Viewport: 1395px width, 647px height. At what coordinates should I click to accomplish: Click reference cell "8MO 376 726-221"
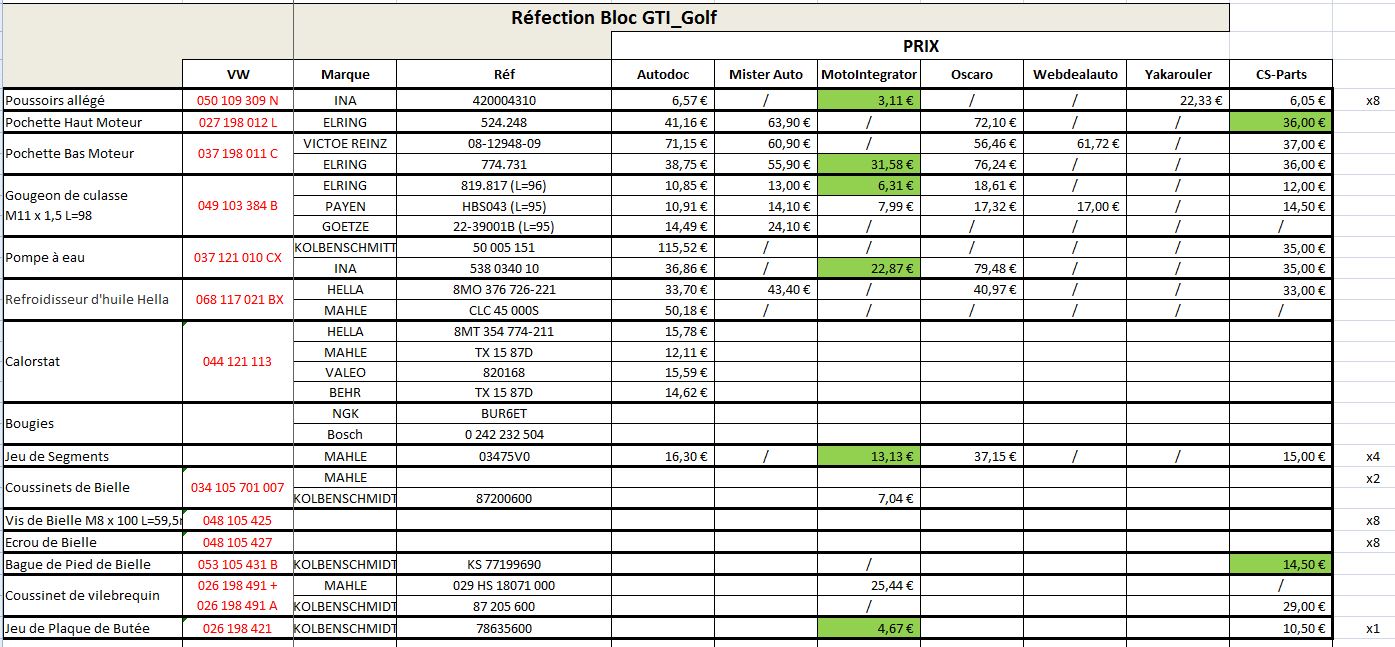point(504,290)
